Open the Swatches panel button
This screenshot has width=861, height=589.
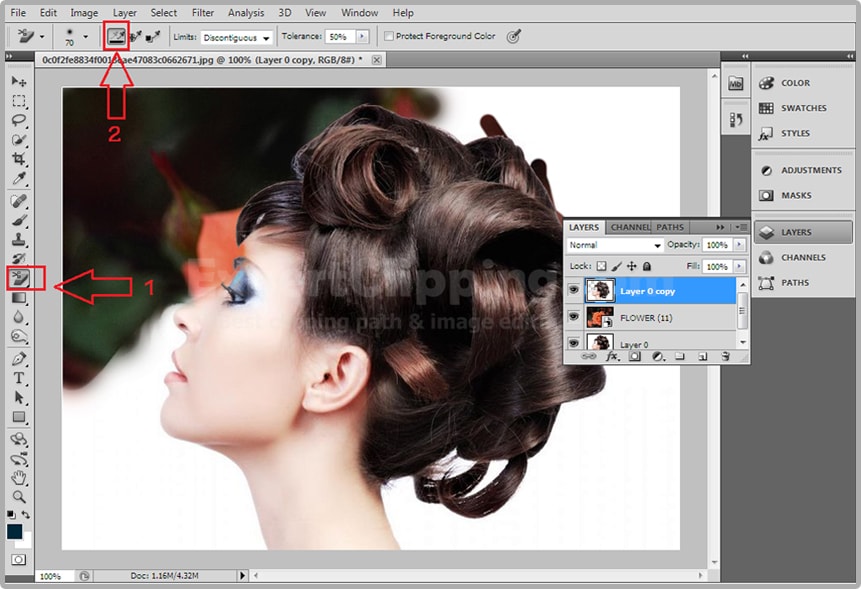pyautogui.click(x=802, y=108)
